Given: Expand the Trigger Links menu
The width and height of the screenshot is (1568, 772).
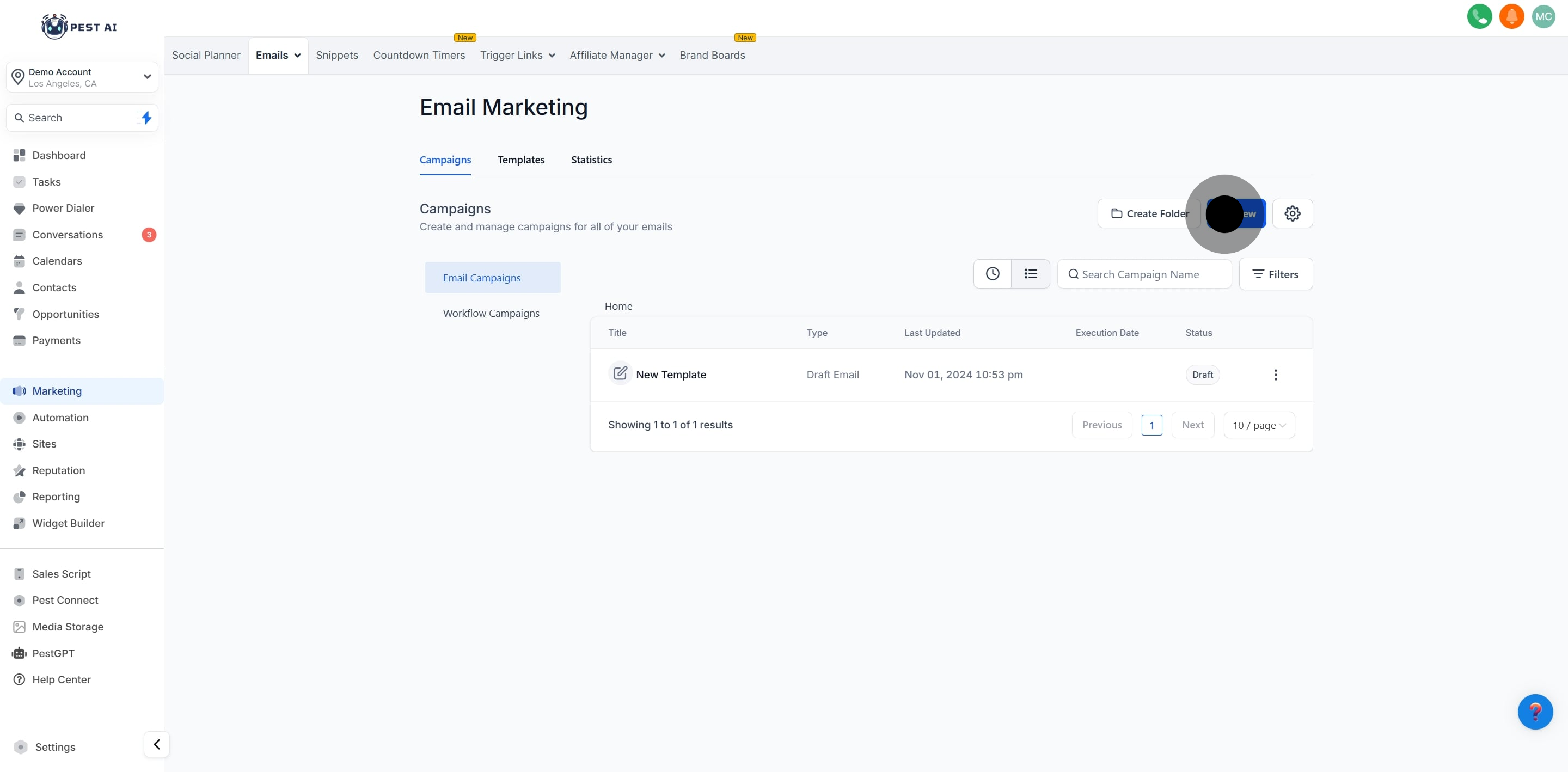Looking at the screenshot, I should click(517, 56).
